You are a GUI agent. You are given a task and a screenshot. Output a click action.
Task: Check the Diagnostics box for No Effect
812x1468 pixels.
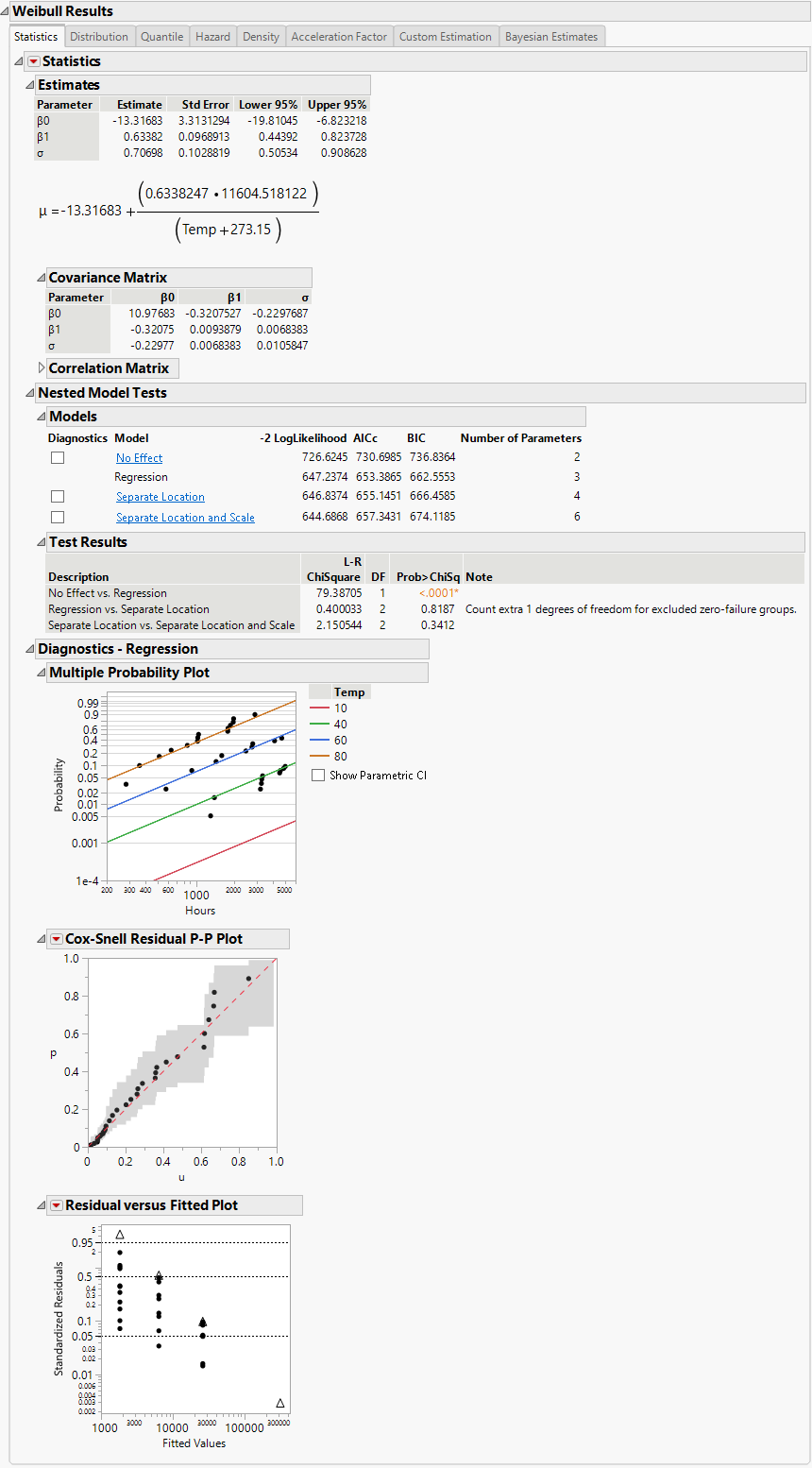[57, 457]
